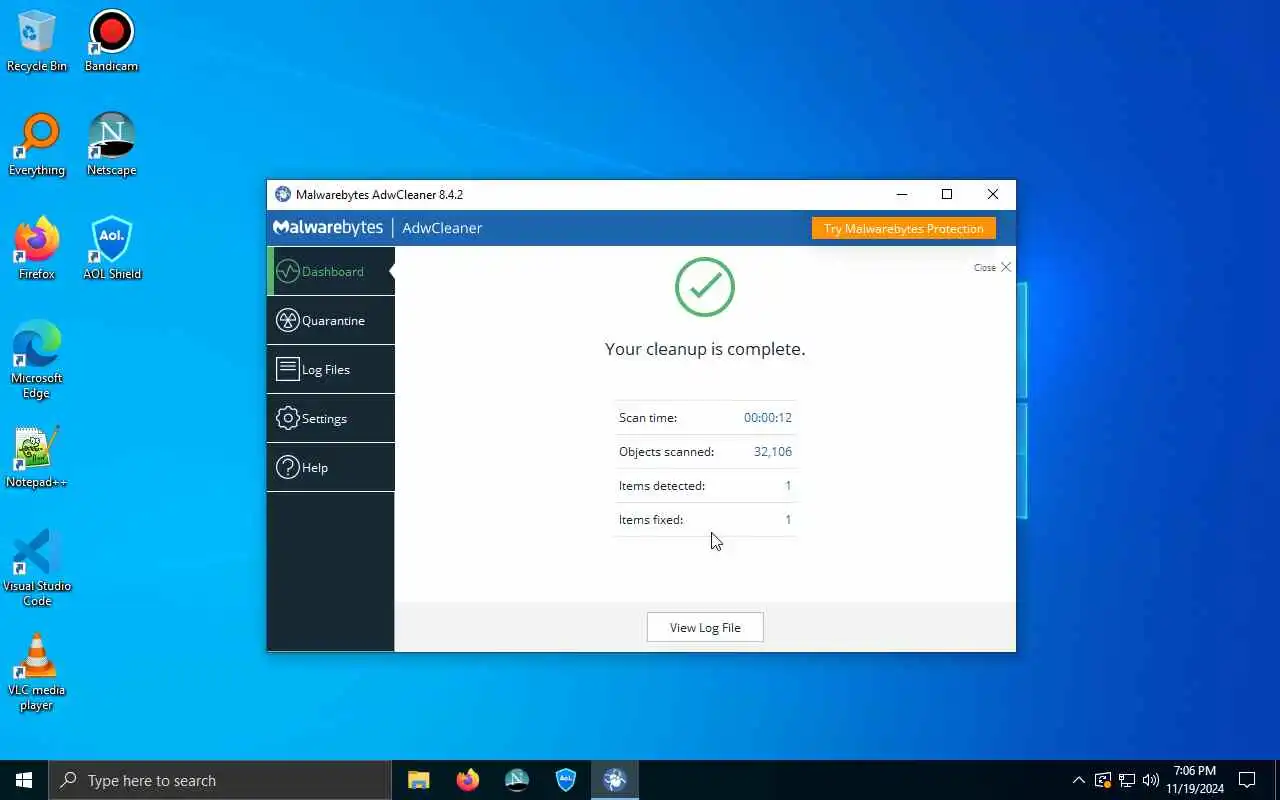
Task: Open File Explorer from taskbar
Action: [x=418, y=780]
